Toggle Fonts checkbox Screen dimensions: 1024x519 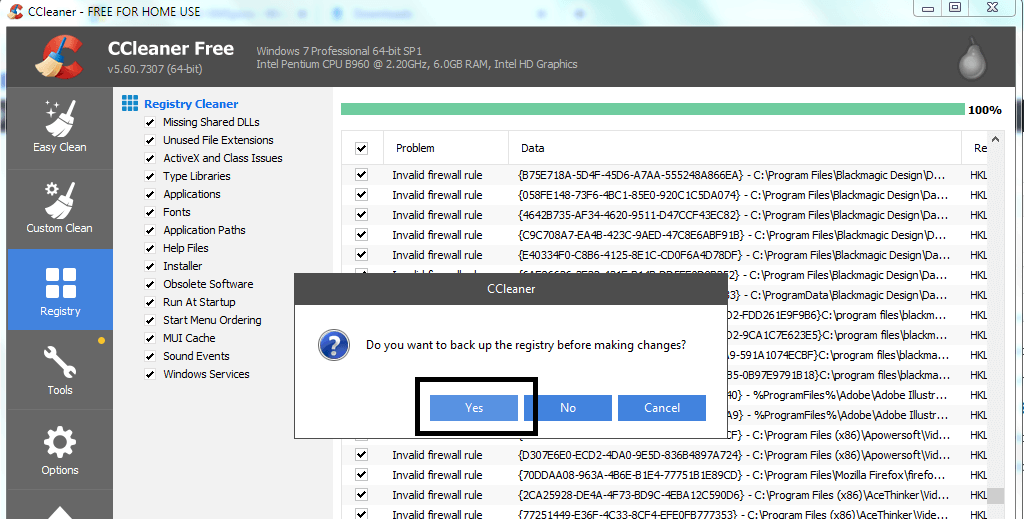pos(150,212)
